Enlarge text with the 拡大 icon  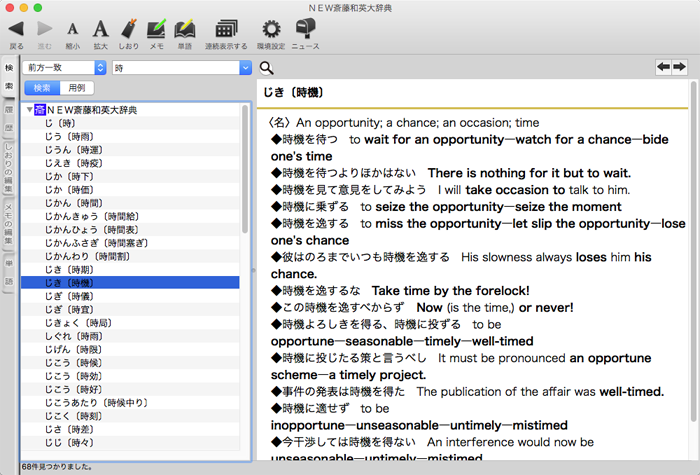[x=100, y=29]
